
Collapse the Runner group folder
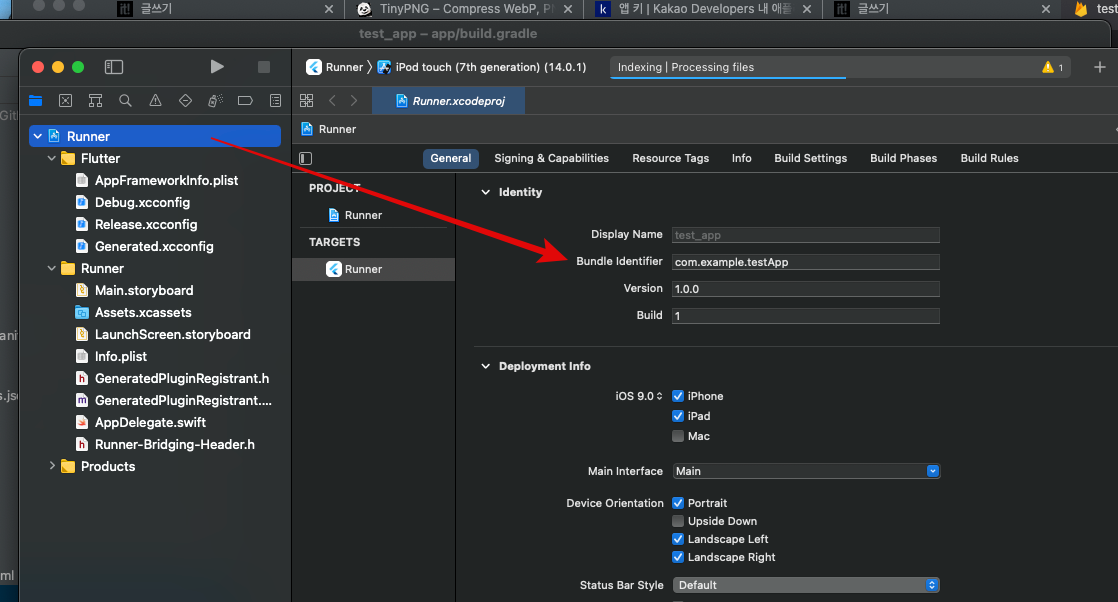51,268
